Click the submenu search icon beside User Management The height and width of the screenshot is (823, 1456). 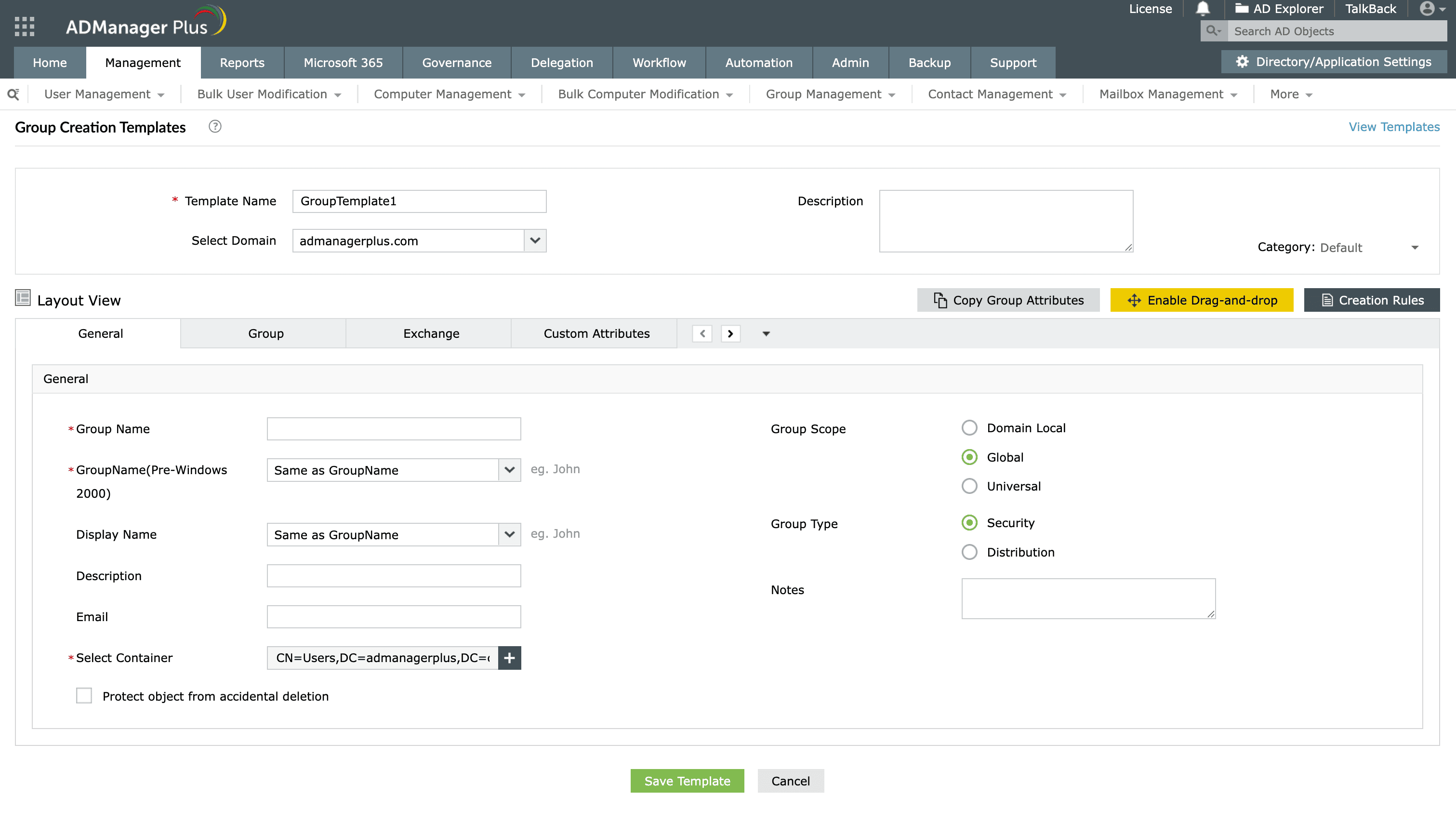point(13,94)
